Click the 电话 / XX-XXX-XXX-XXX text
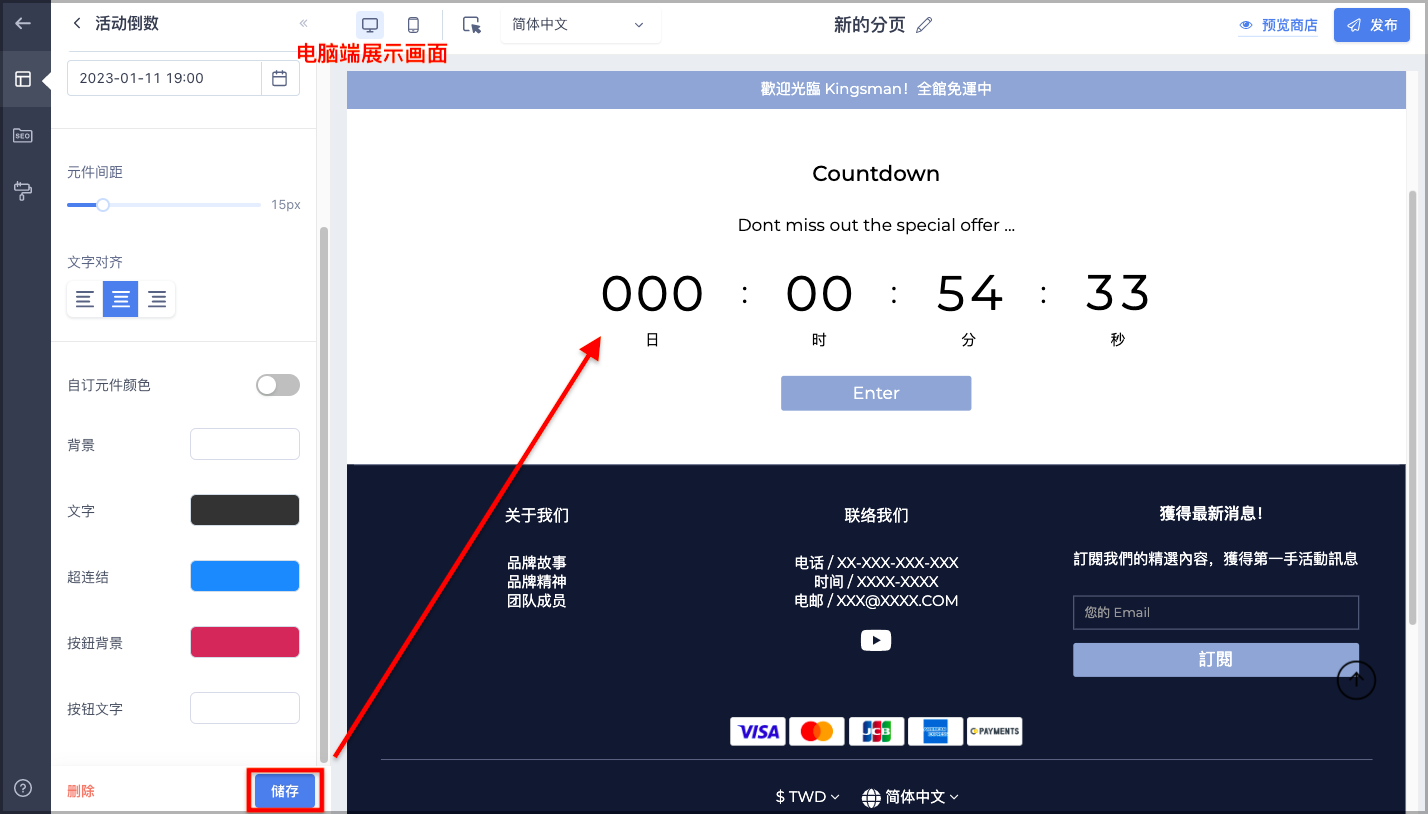The image size is (1428, 814). pos(876,563)
